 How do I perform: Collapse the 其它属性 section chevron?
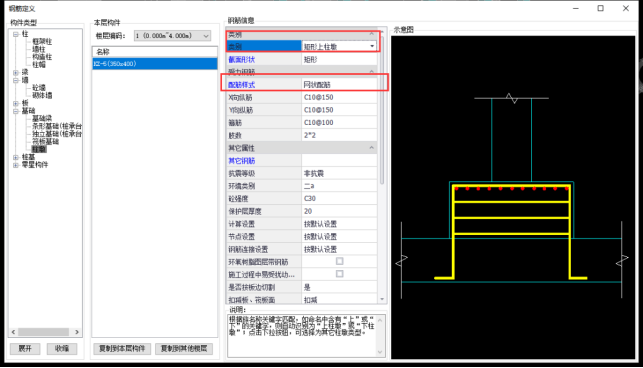pyautogui.click(x=372, y=148)
